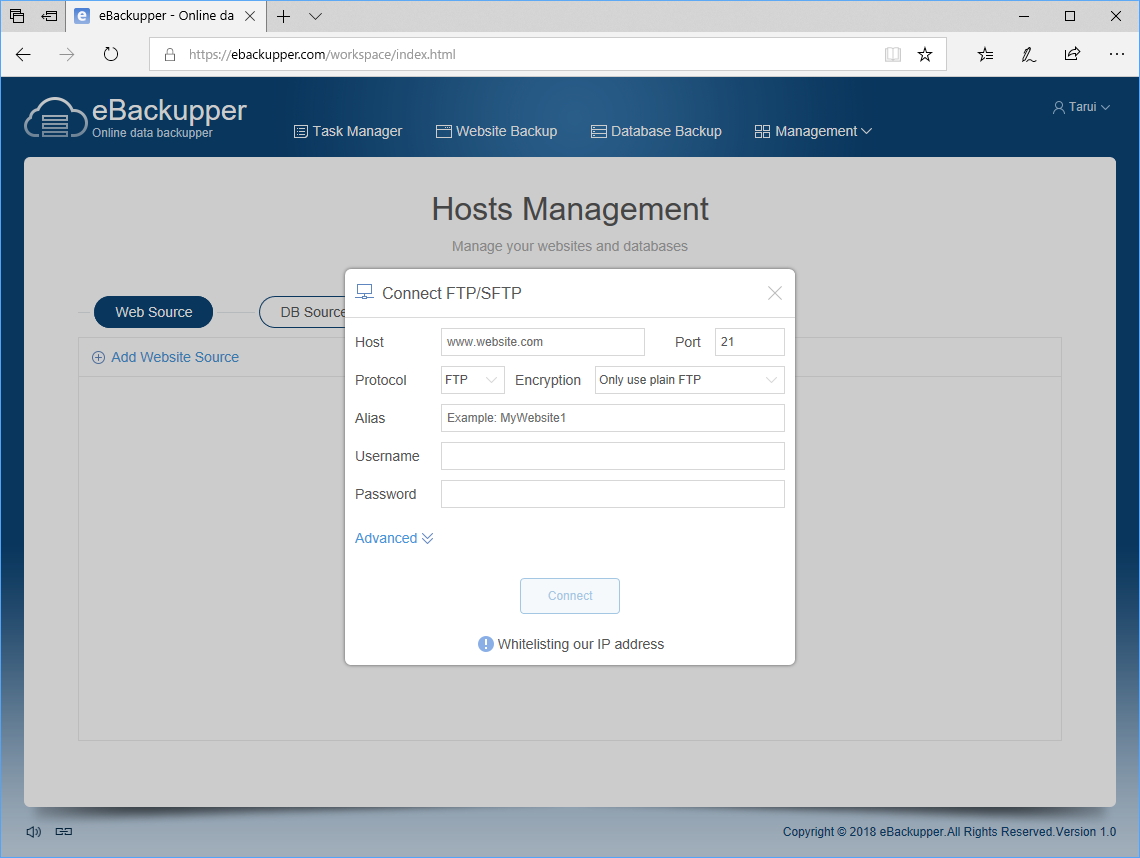Expand the Advanced section in the dialog

coord(394,538)
